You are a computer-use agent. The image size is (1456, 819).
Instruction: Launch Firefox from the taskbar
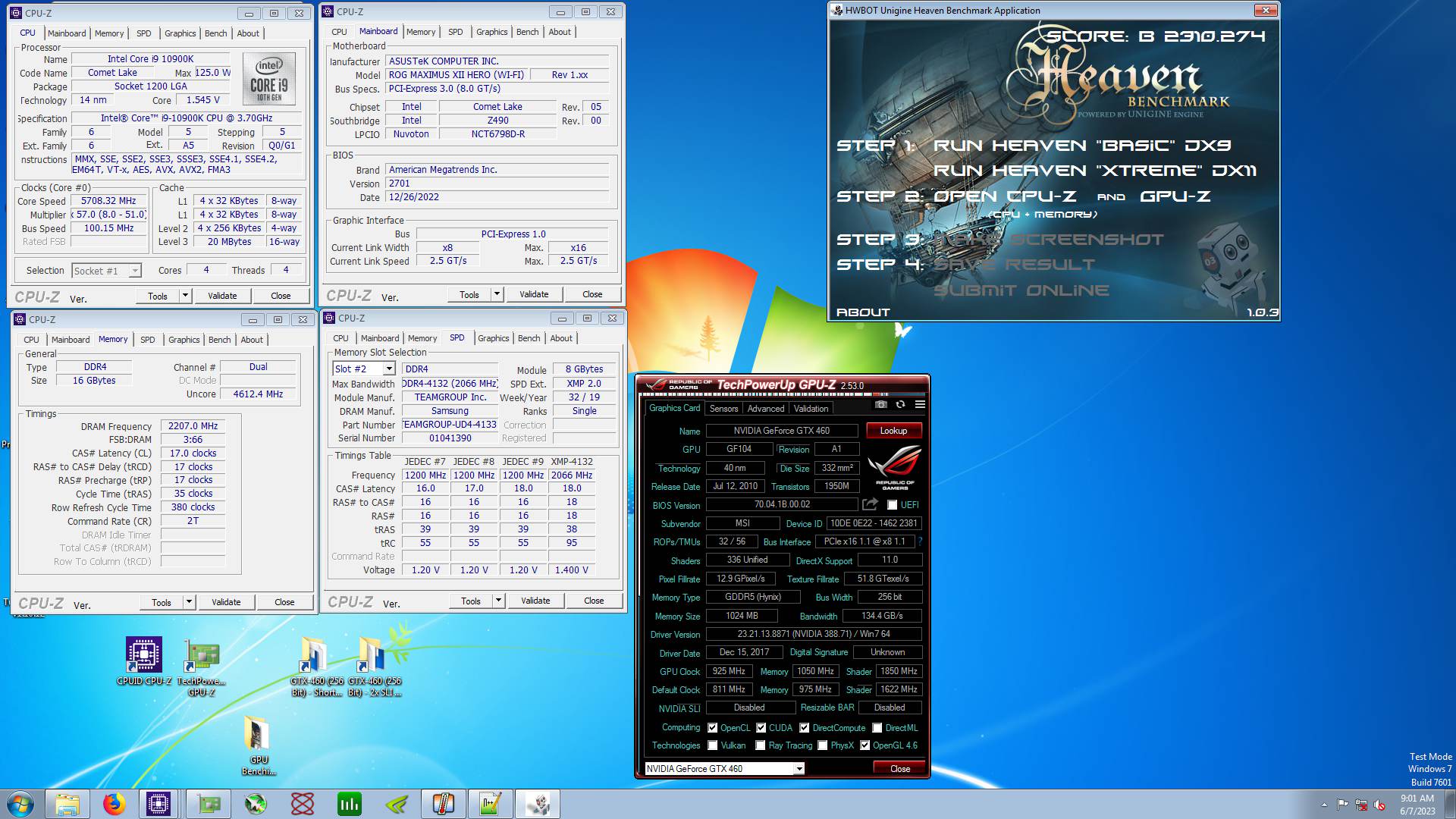[x=115, y=804]
